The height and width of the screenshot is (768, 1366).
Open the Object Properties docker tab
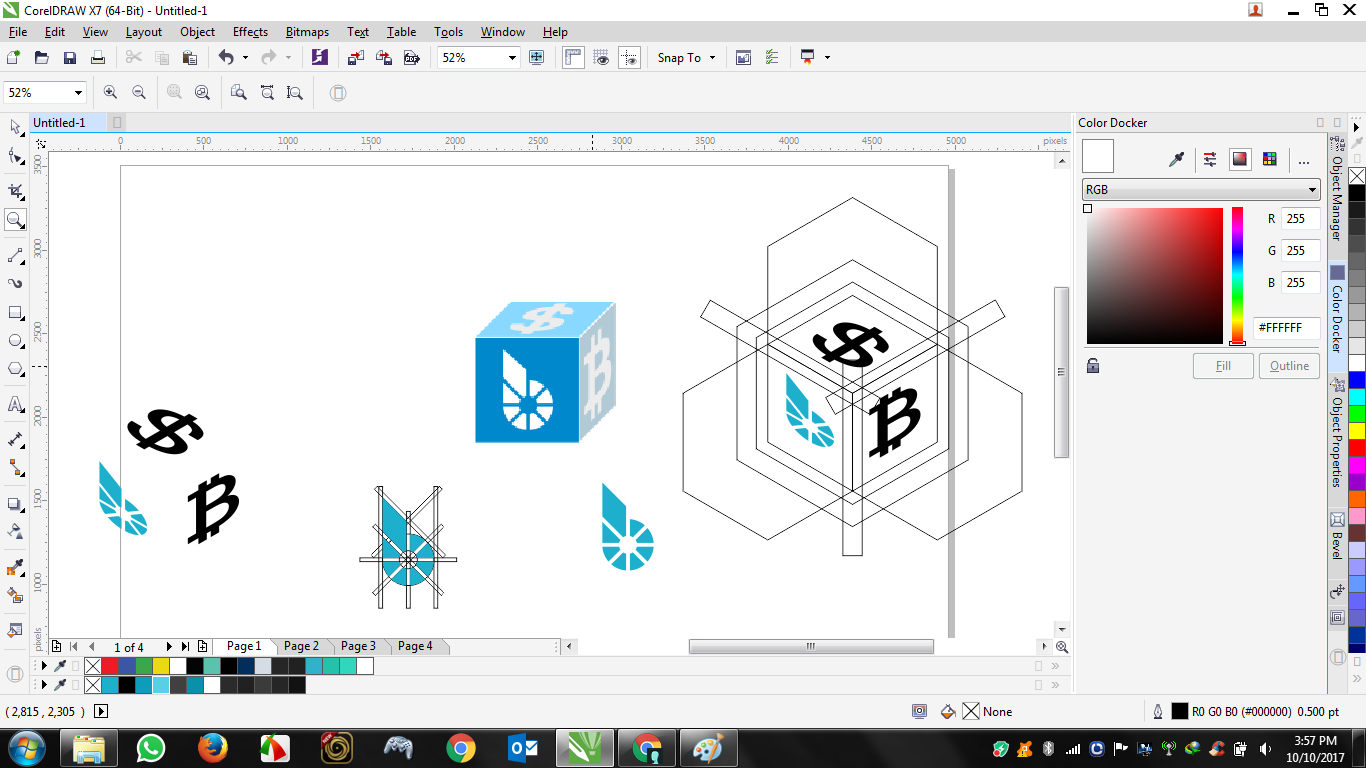(1337, 434)
